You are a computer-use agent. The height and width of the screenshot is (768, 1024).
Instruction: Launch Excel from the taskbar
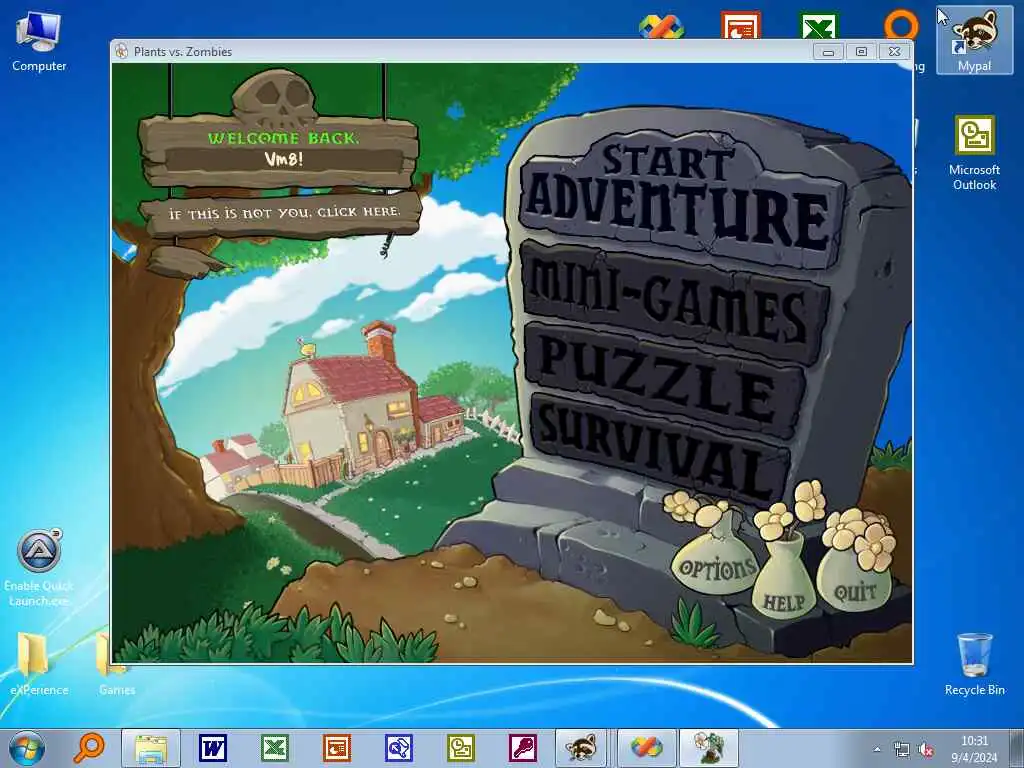275,748
